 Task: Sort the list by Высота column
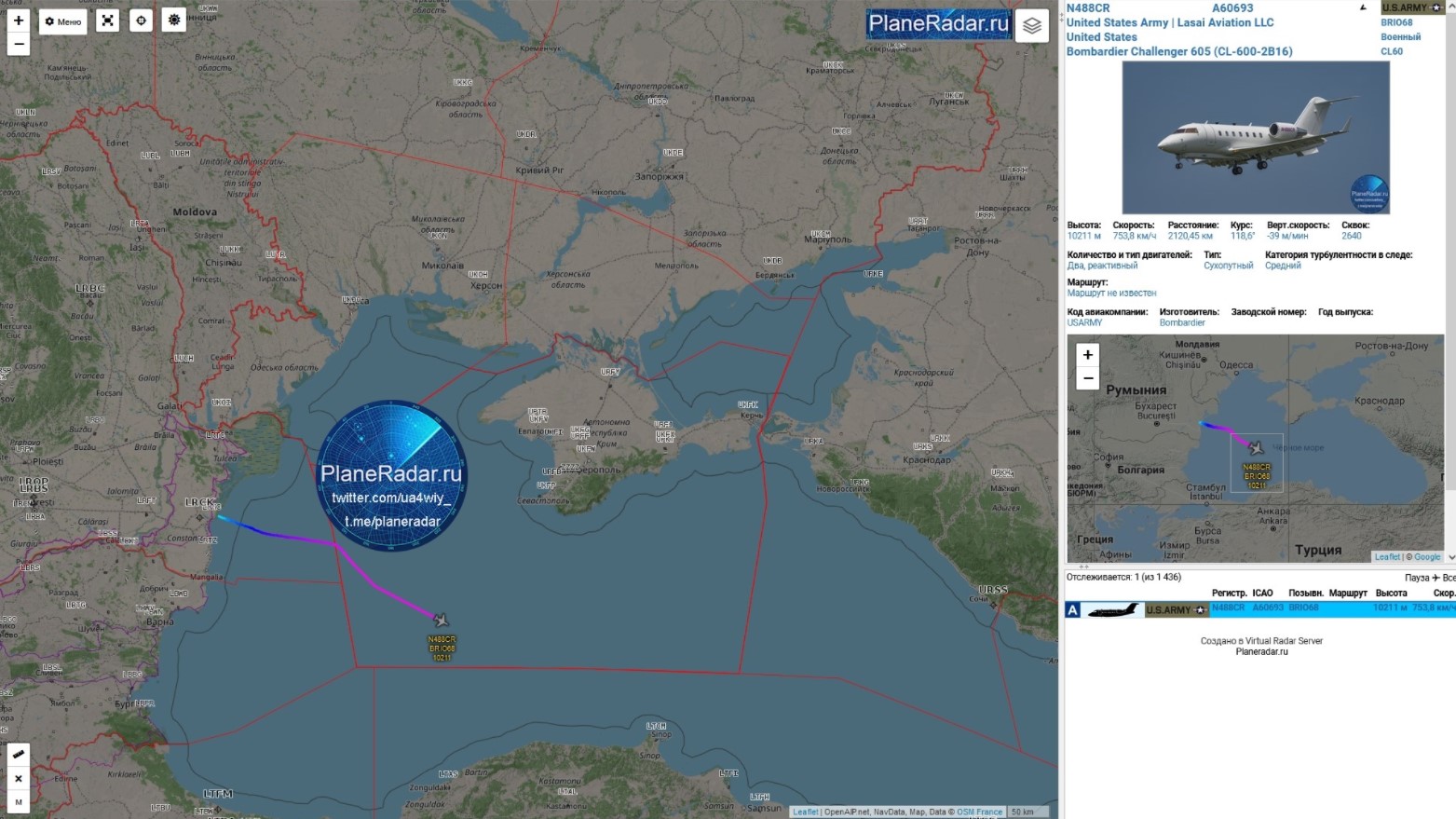(1391, 593)
